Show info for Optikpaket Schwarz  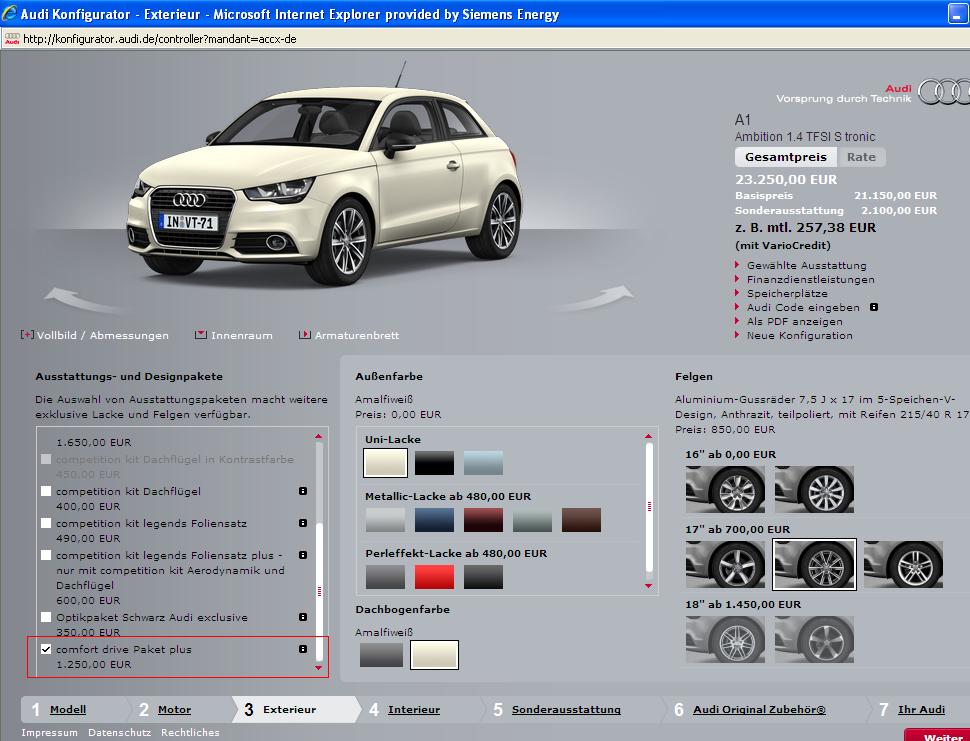303,617
